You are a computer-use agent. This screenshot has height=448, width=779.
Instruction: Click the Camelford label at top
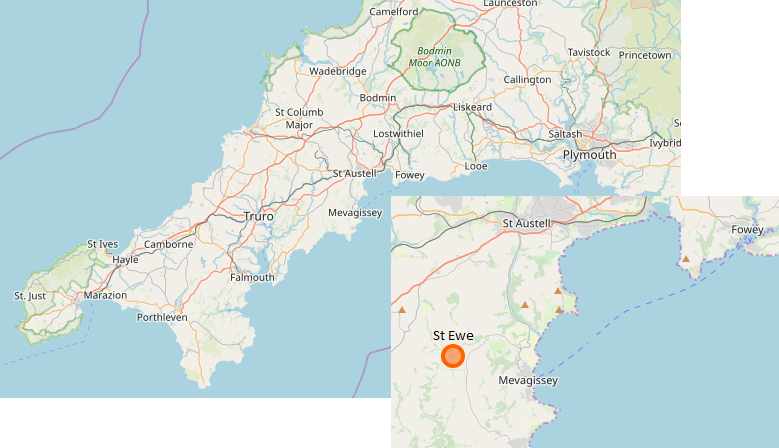coord(393,11)
